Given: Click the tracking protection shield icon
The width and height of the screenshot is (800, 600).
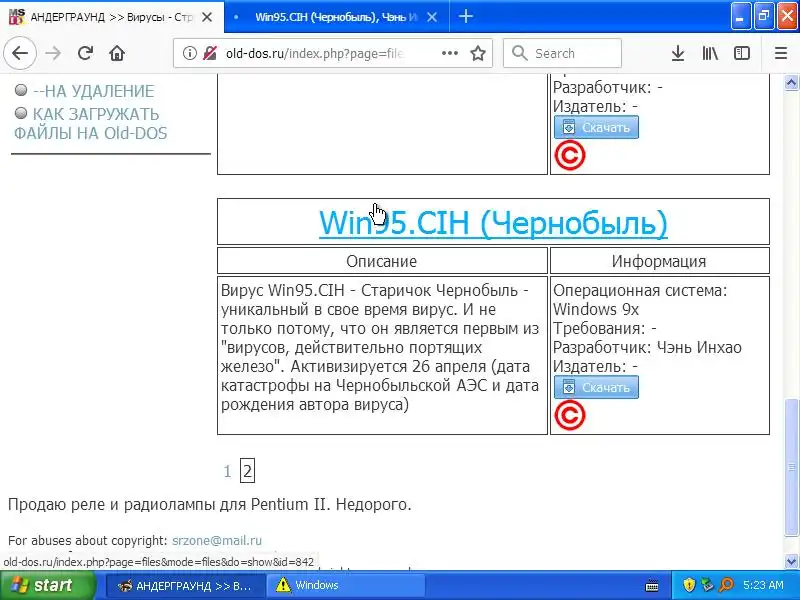Looking at the screenshot, I should (x=210, y=53).
